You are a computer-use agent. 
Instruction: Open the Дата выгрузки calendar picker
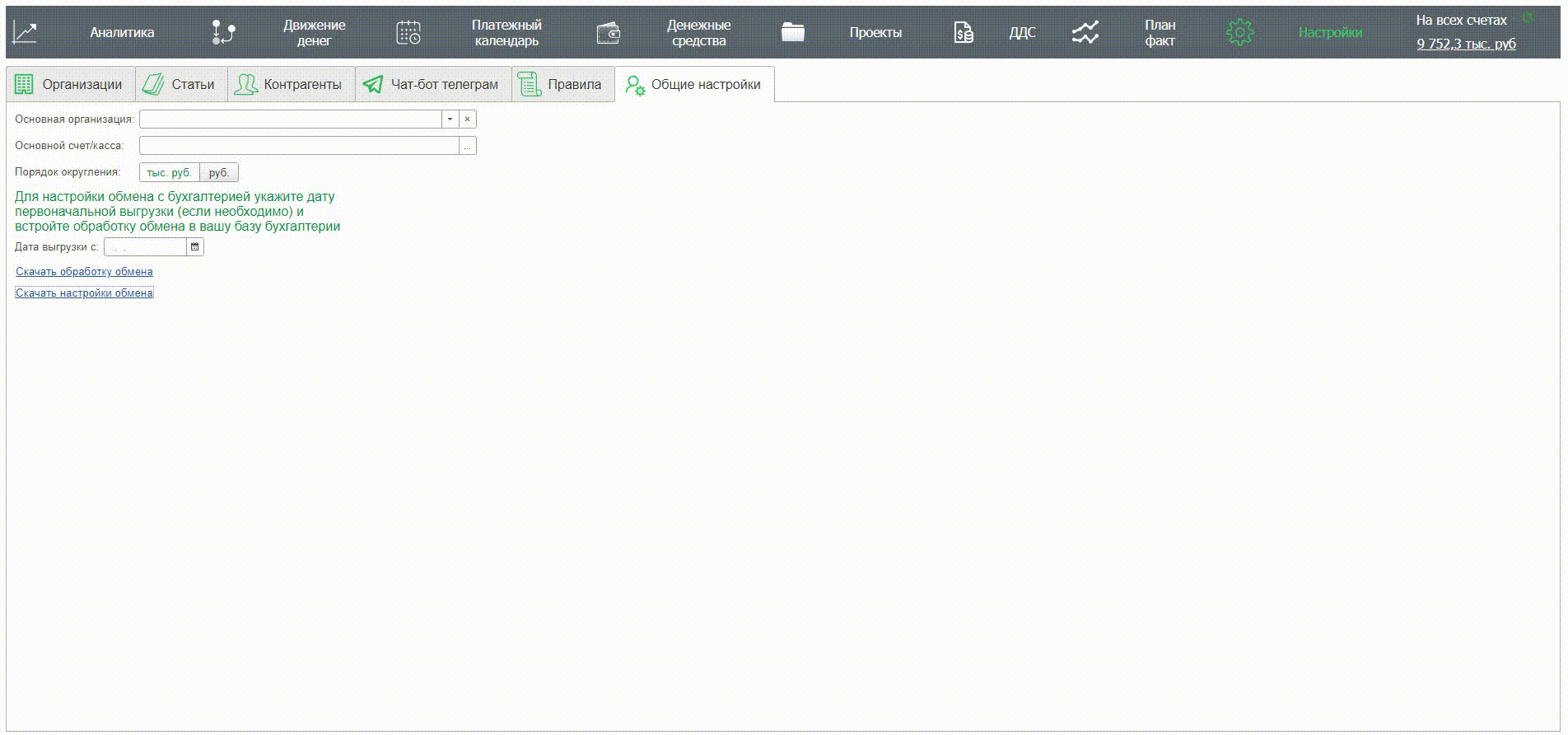coord(195,247)
